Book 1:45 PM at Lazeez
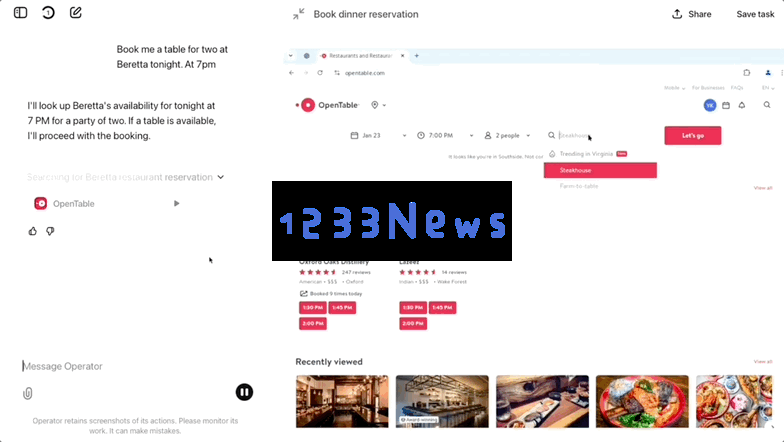This screenshot has width=784, height=442. tap(442, 308)
